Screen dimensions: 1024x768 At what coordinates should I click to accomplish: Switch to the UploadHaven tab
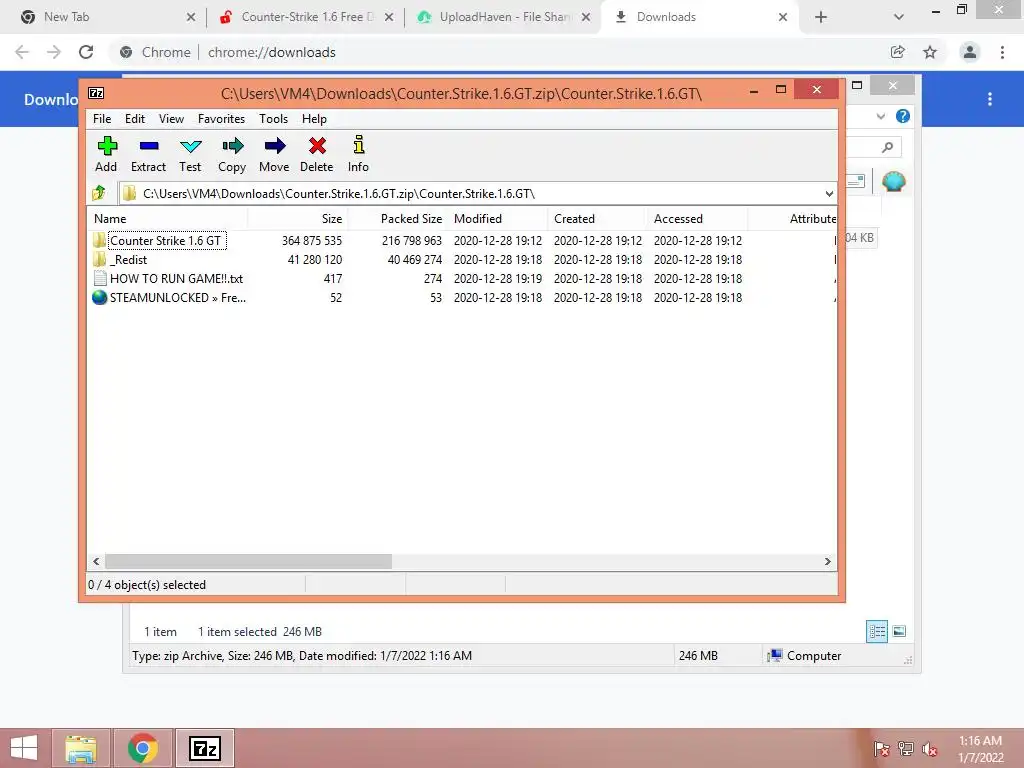click(503, 17)
